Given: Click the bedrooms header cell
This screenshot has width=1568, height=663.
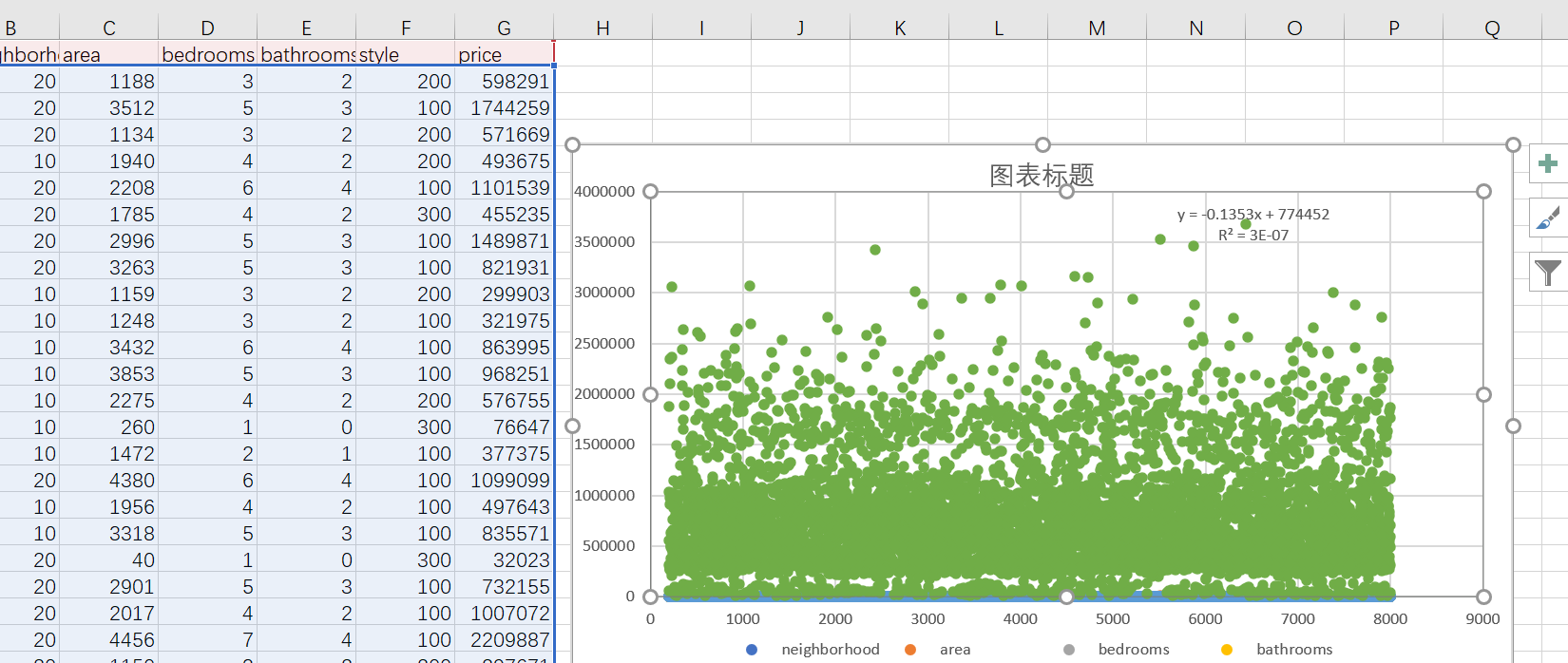Looking at the screenshot, I should pos(207,54).
